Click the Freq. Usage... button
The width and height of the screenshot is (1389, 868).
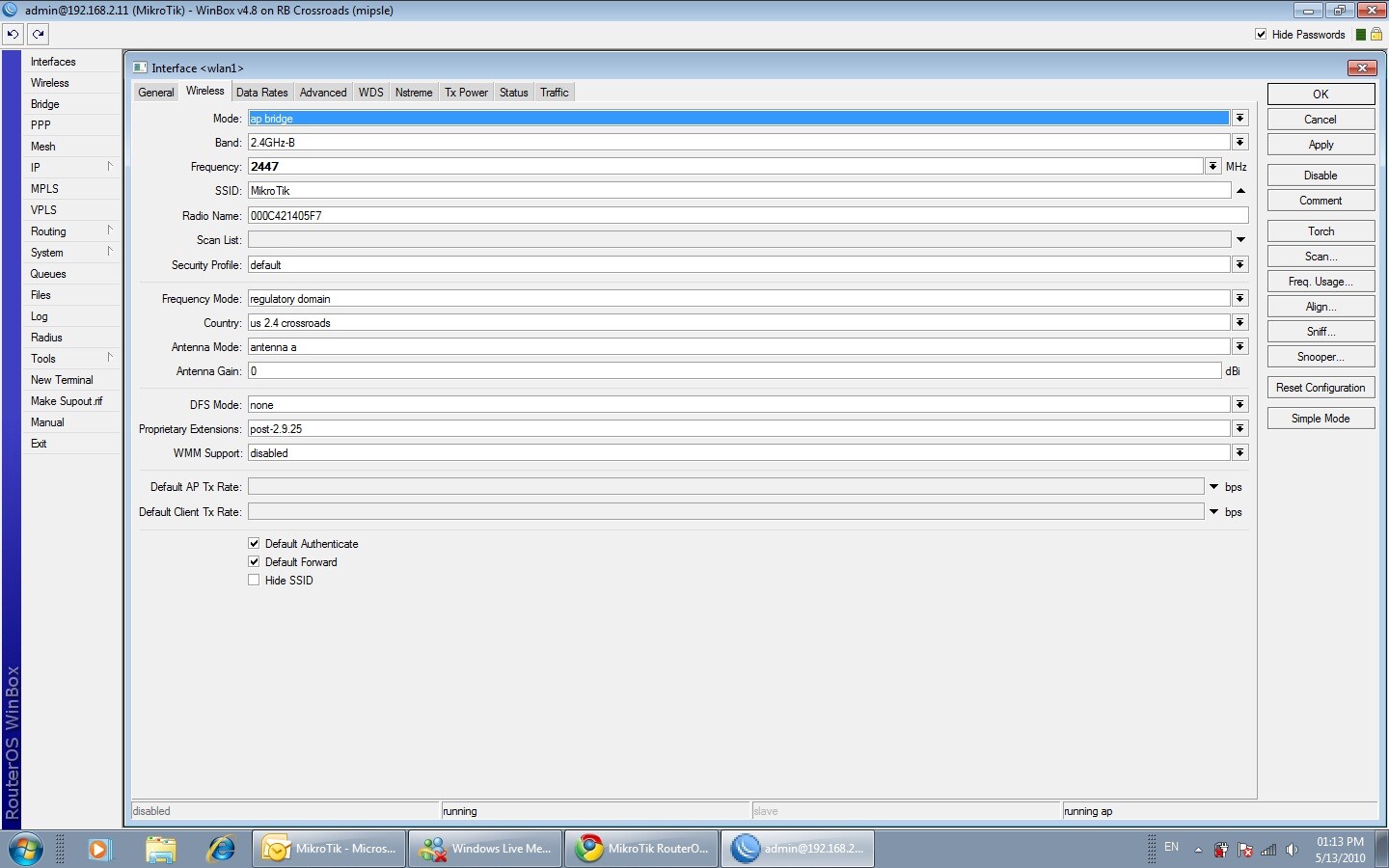(x=1321, y=282)
